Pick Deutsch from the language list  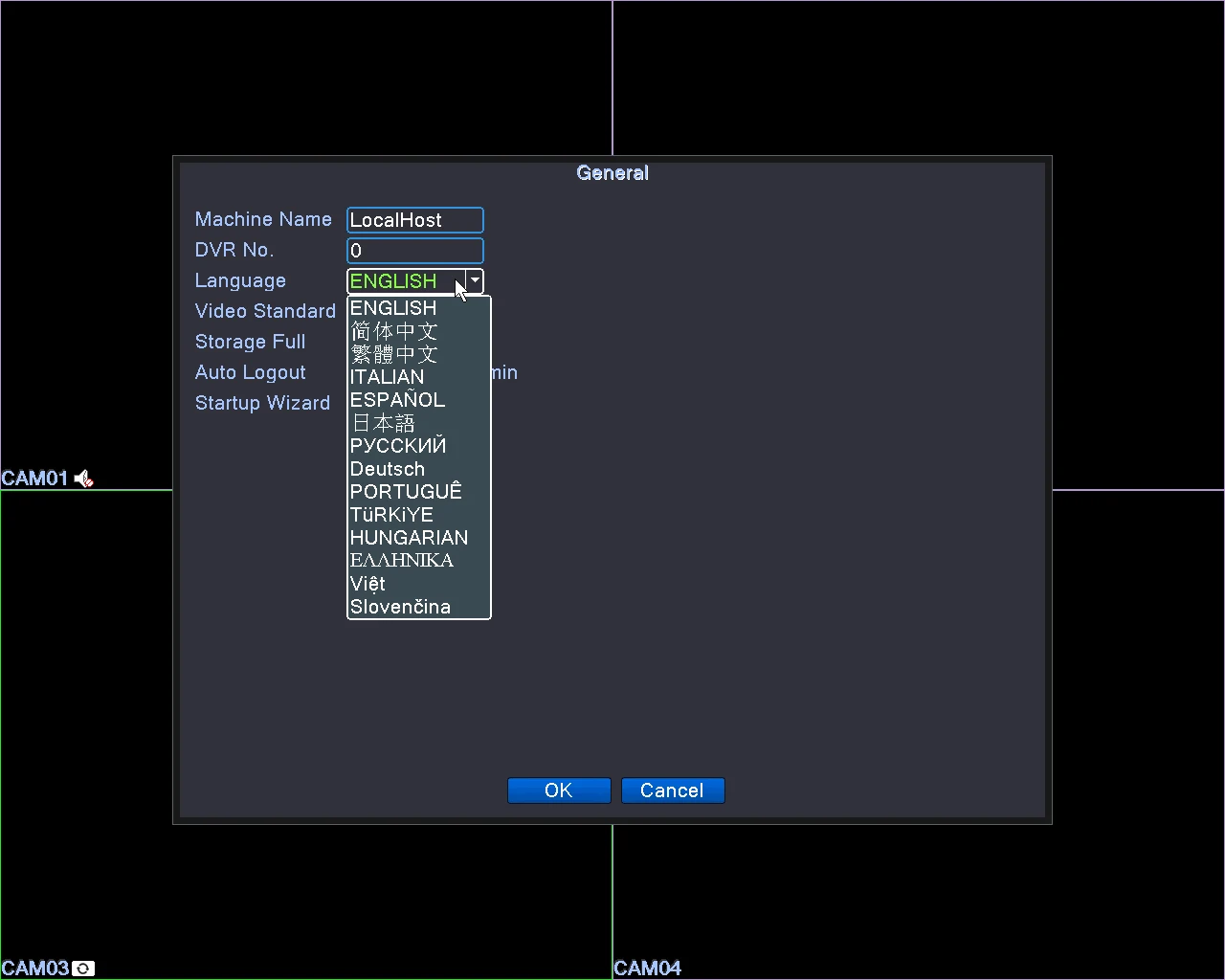(419, 469)
